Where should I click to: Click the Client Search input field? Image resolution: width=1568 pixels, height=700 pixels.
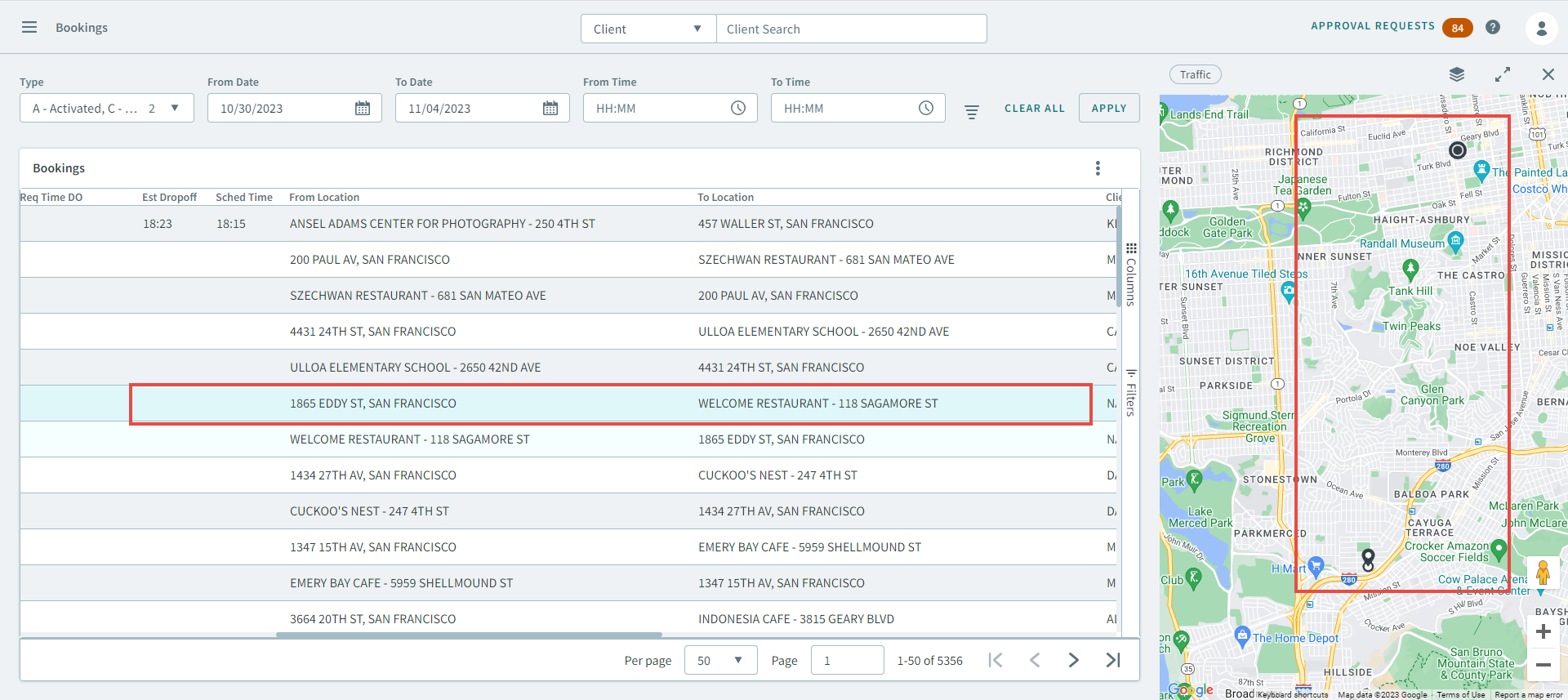[851, 29]
